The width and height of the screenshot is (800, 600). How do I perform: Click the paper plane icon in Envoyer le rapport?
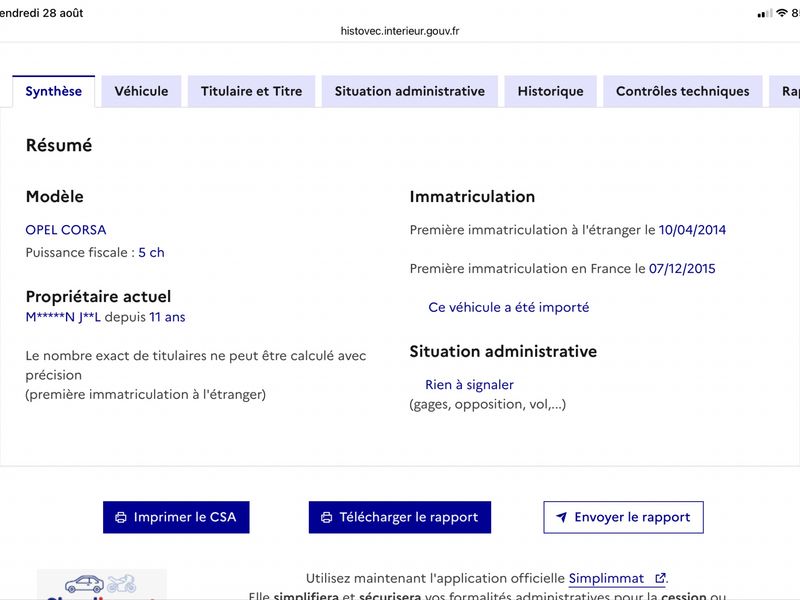coord(561,517)
